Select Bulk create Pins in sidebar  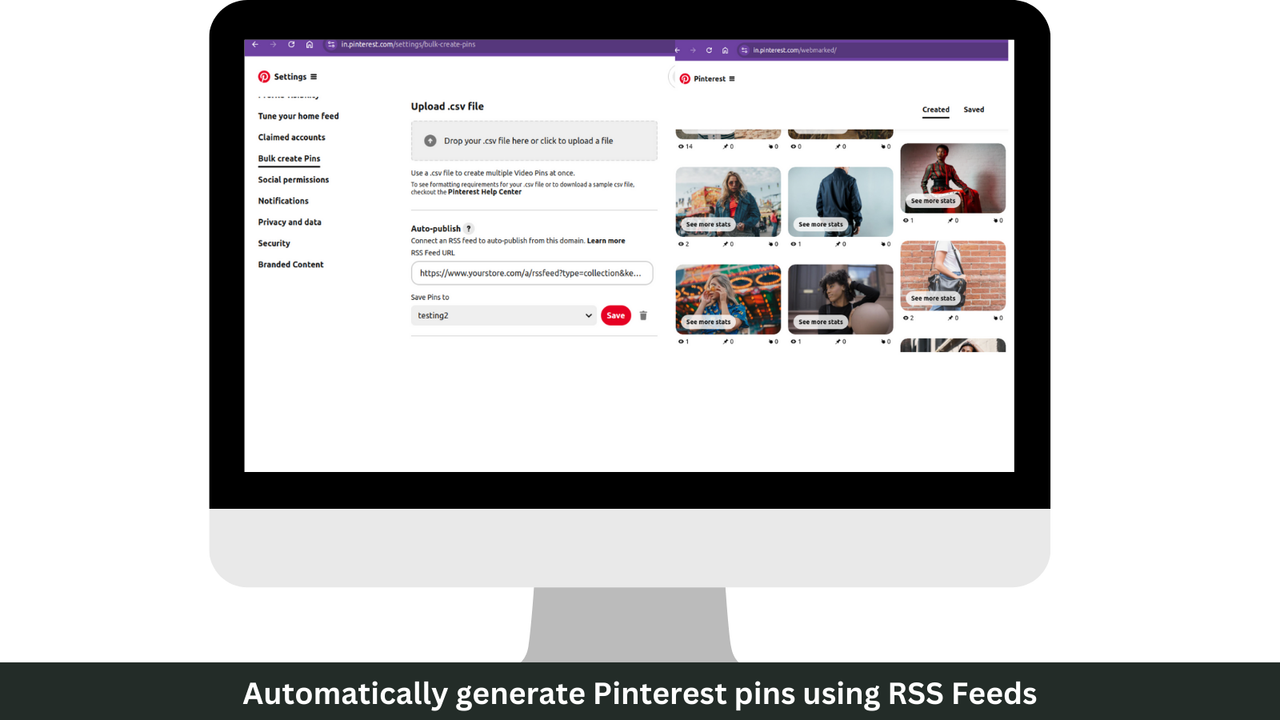click(289, 158)
